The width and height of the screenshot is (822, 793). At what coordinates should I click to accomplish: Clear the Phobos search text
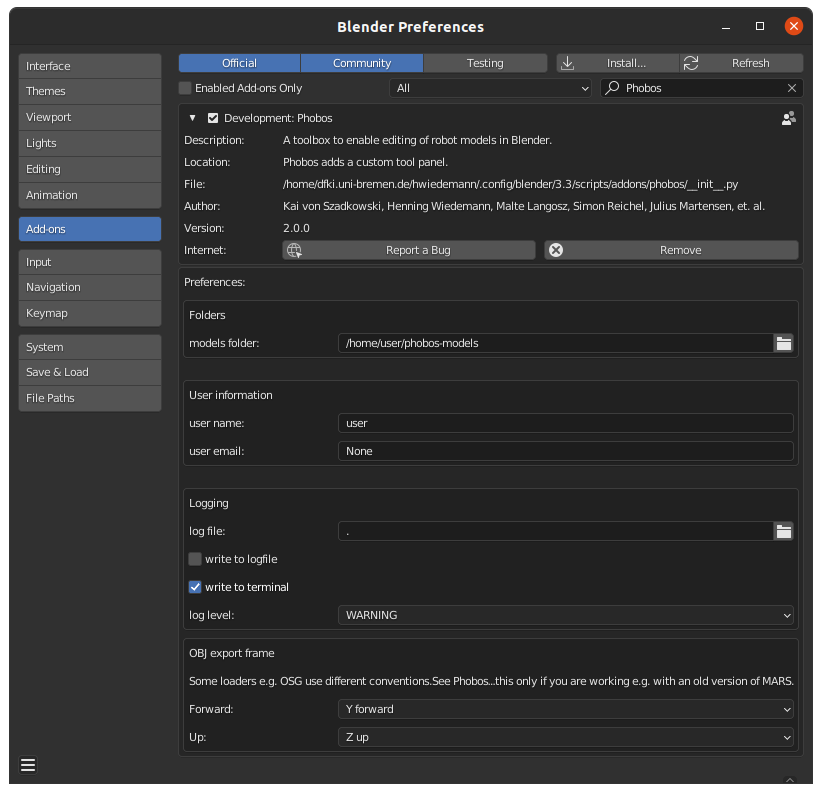coord(792,88)
